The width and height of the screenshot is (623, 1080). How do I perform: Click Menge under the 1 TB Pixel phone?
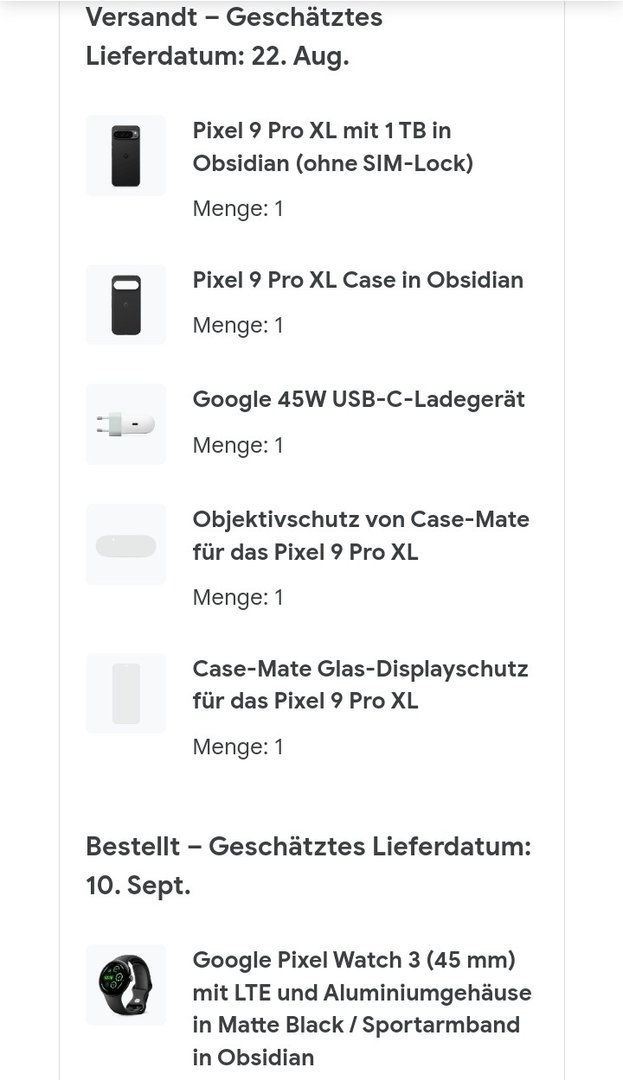click(238, 209)
